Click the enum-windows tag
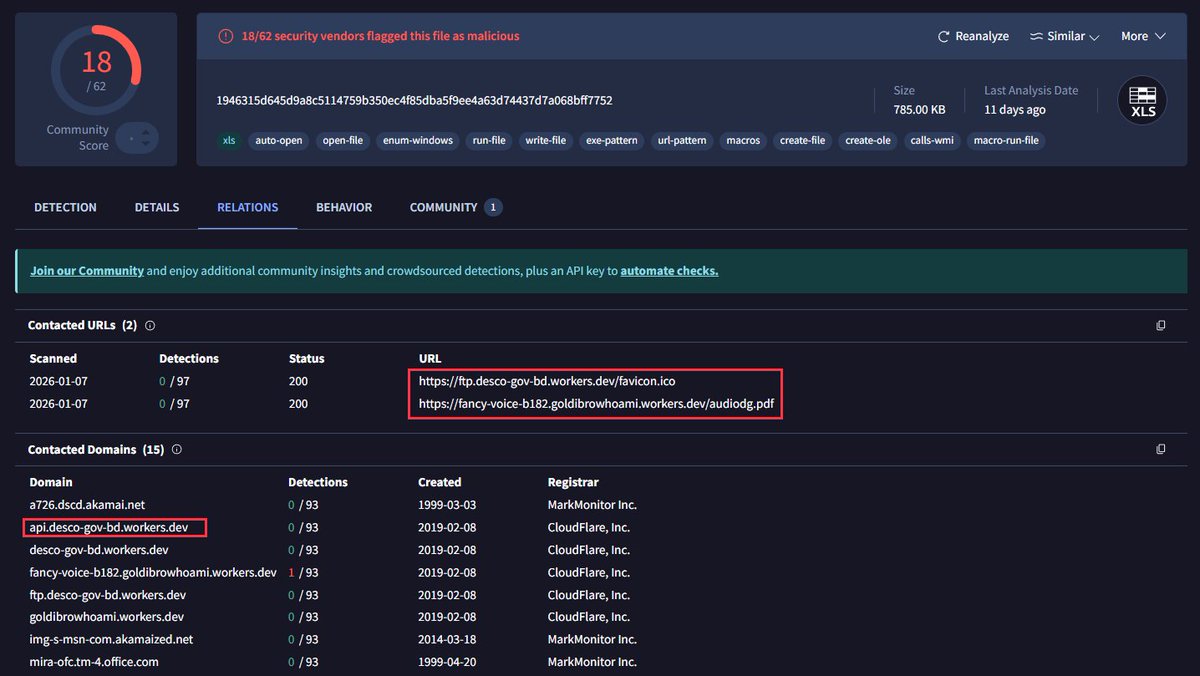1200x676 pixels. [x=418, y=141]
